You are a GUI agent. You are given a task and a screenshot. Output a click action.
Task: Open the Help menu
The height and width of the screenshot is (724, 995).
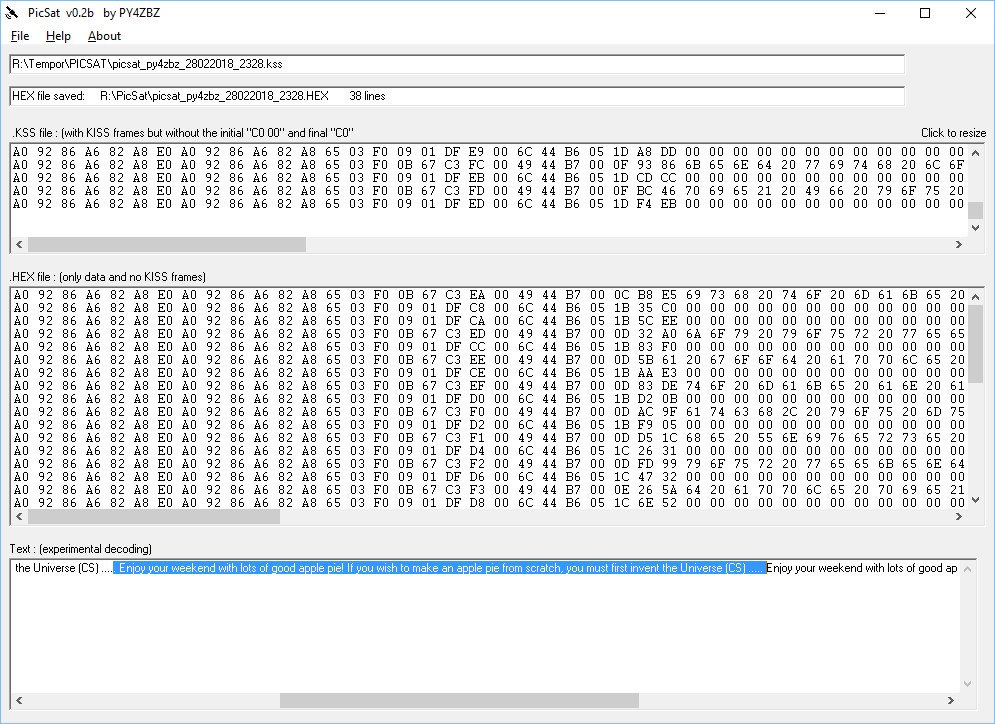coord(58,36)
